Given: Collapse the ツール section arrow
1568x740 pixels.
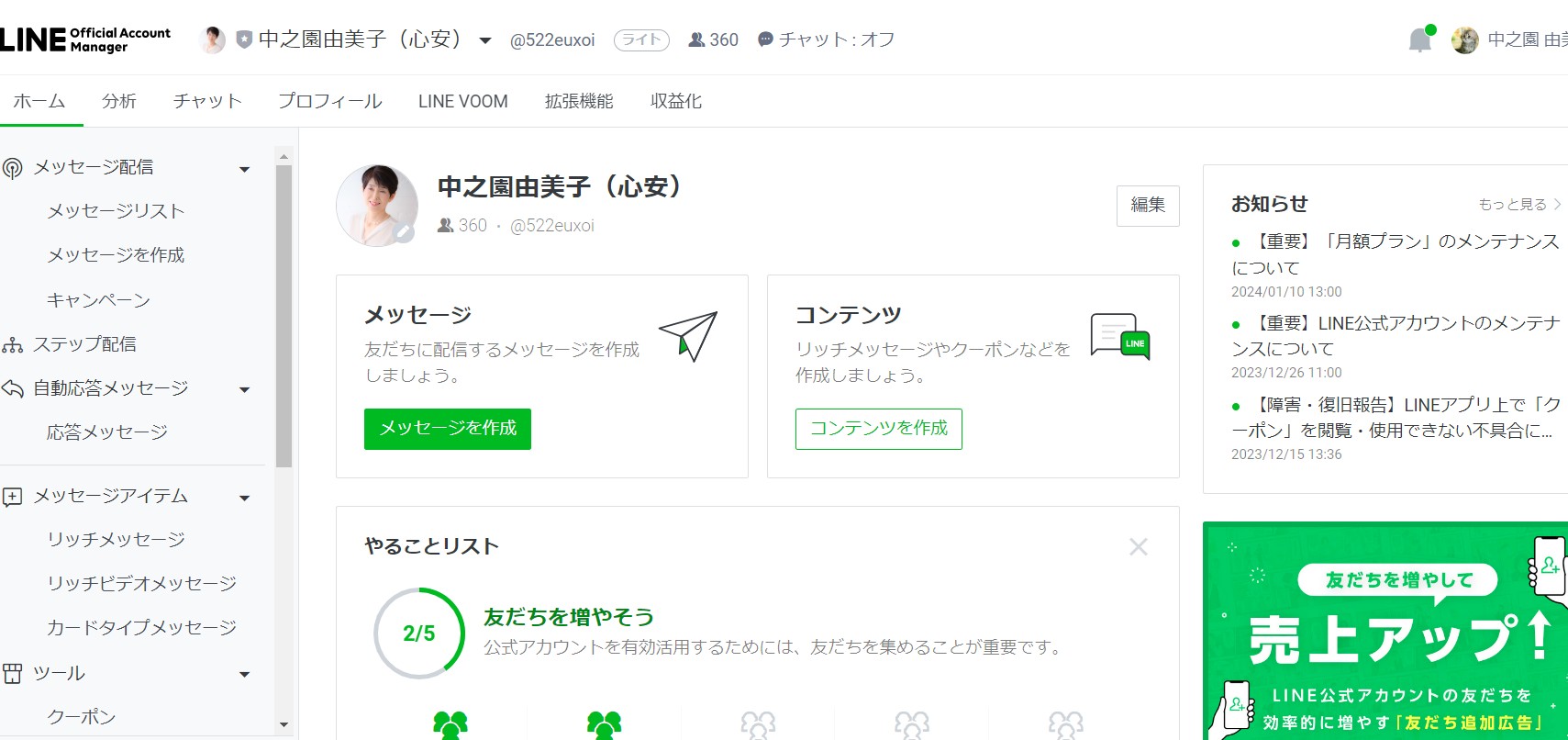Looking at the screenshot, I should [244, 675].
